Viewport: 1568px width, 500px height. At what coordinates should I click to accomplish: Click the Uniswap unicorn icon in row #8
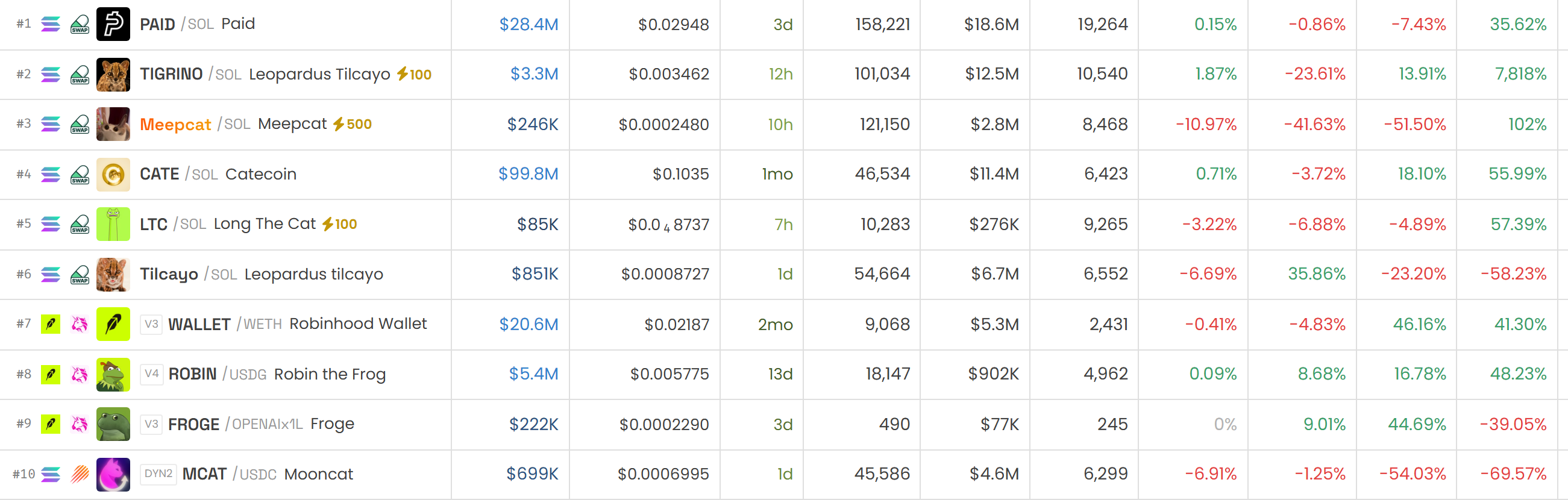pos(80,374)
